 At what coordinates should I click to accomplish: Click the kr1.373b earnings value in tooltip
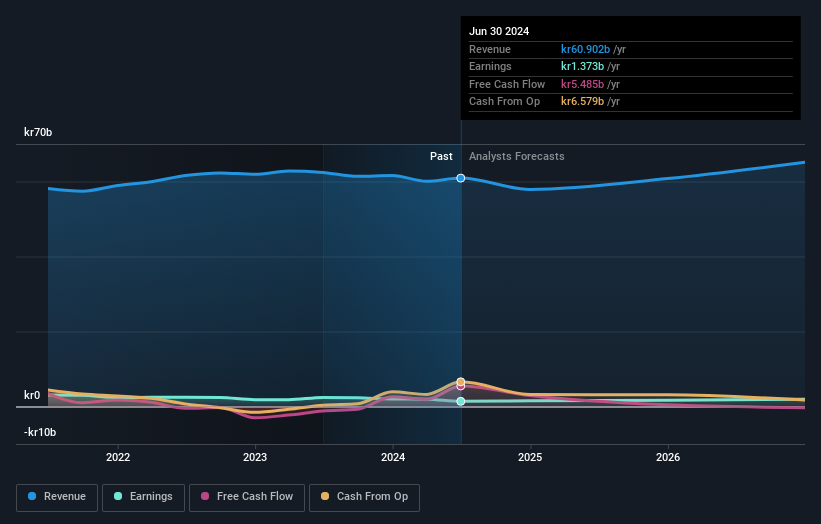click(x=582, y=66)
